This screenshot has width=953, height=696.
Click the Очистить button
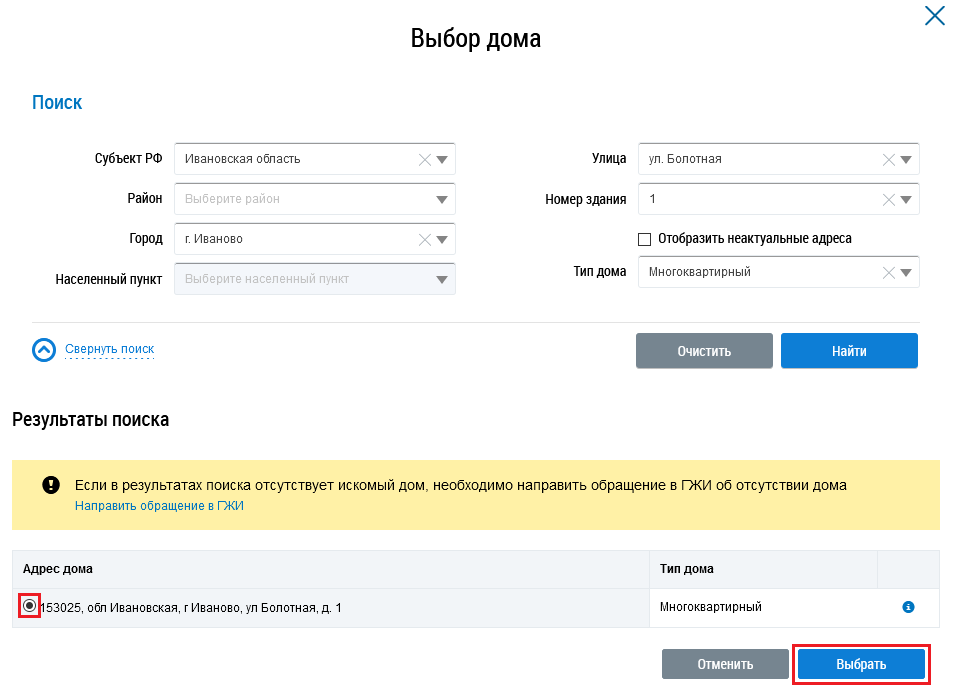tap(704, 351)
